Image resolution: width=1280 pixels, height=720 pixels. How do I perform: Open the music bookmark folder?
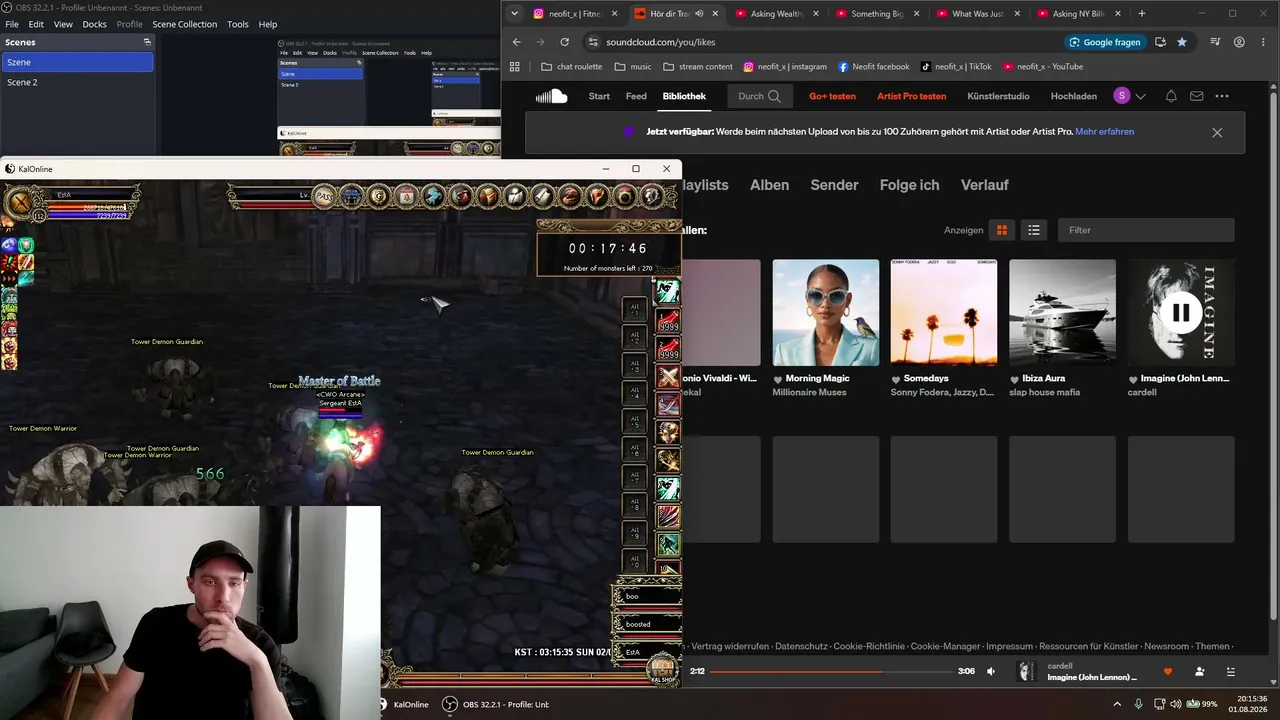[x=633, y=67]
